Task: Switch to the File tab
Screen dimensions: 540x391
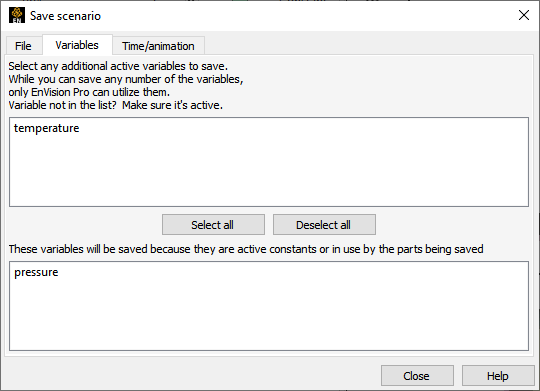Action: click(23, 46)
